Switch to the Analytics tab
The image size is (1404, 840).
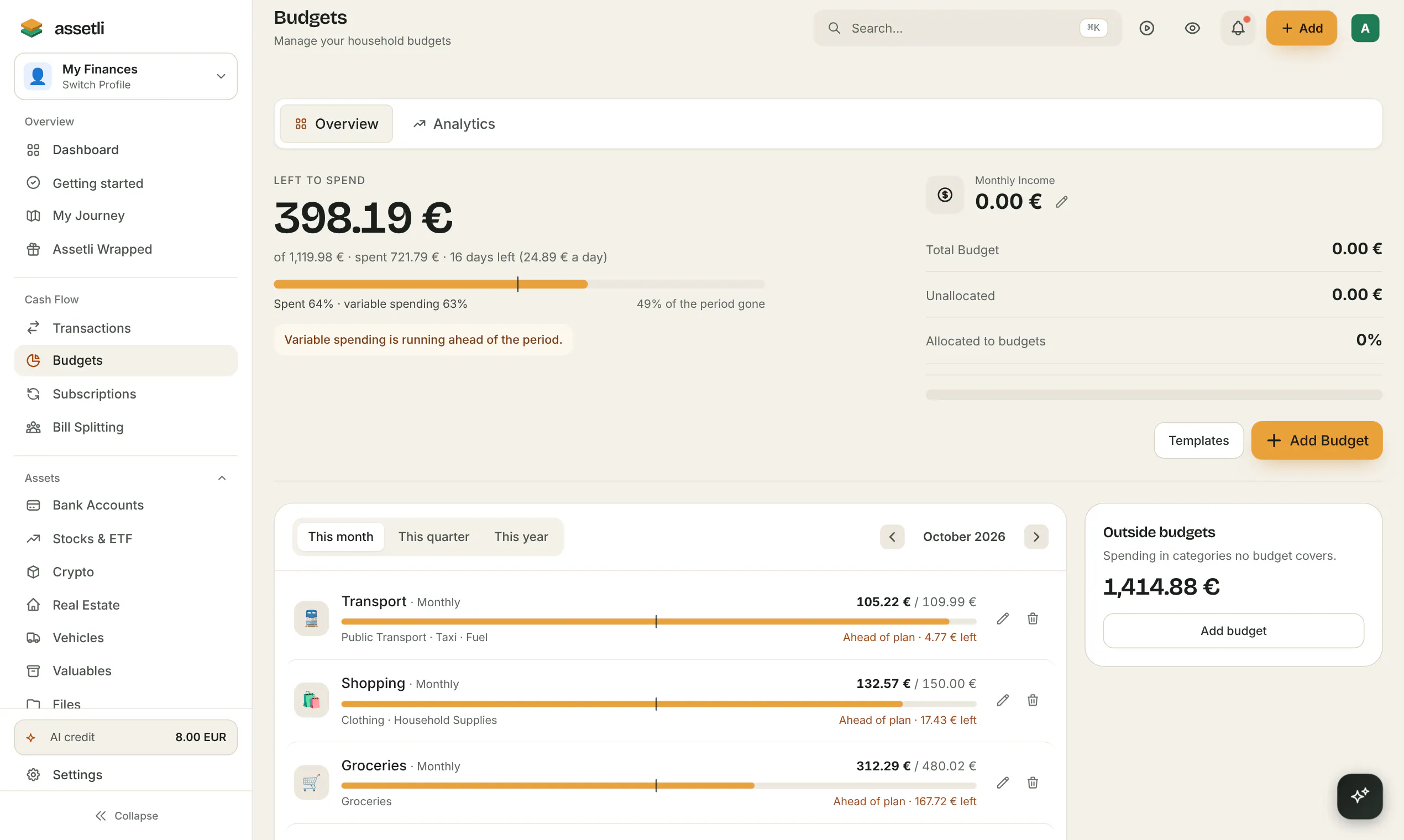[453, 124]
